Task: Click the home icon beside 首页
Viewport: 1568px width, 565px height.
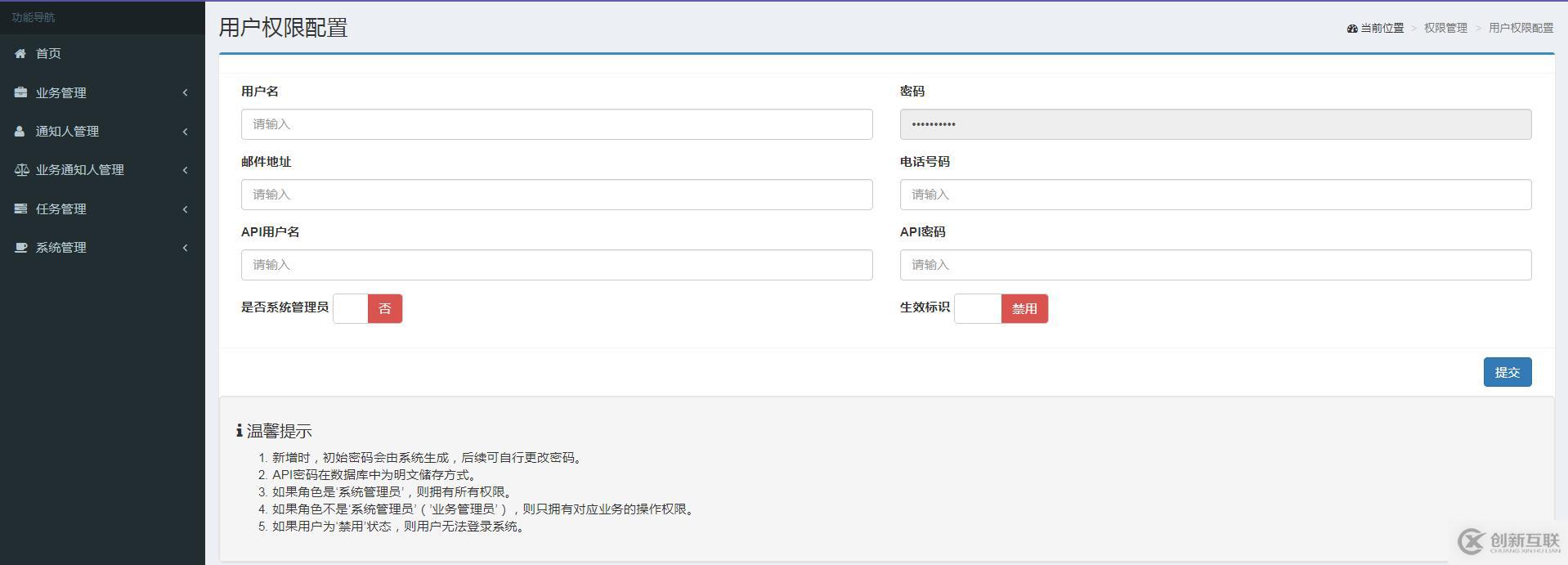Action: pos(20,54)
